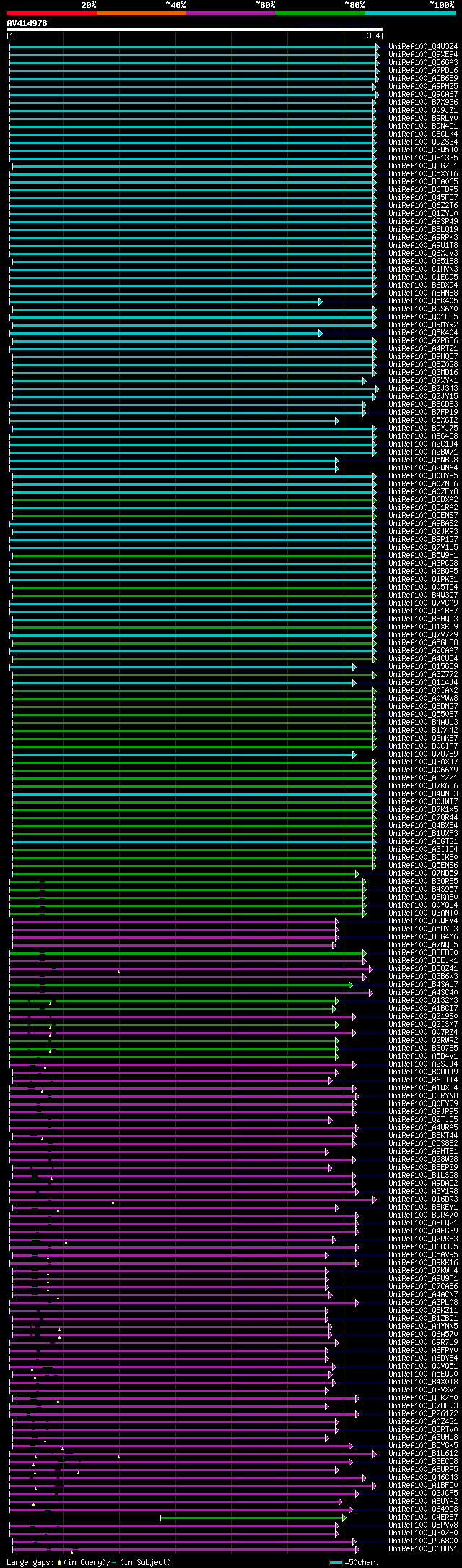Click the short alignment bar for UniRef100_Q5K405

(x=166, y=301)
